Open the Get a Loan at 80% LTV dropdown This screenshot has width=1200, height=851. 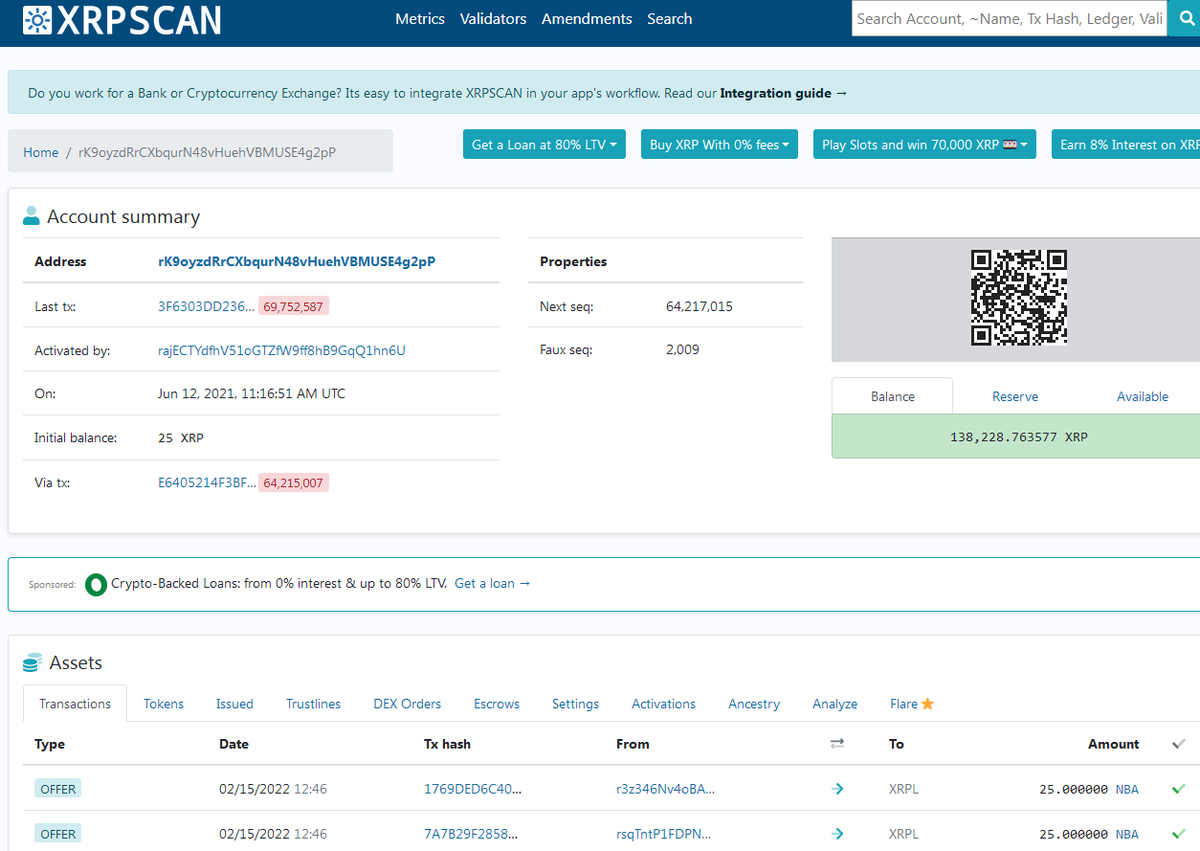tap(545, 145)
